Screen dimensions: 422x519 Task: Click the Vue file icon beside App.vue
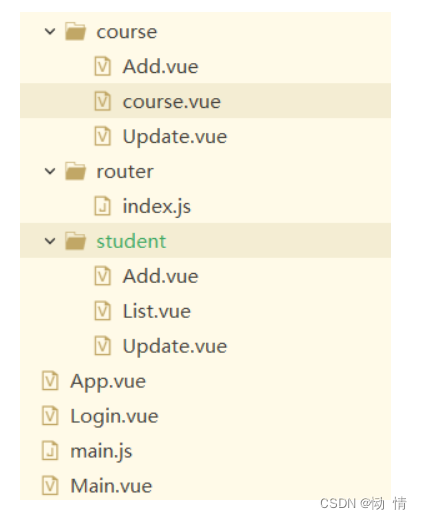(50, 381)
